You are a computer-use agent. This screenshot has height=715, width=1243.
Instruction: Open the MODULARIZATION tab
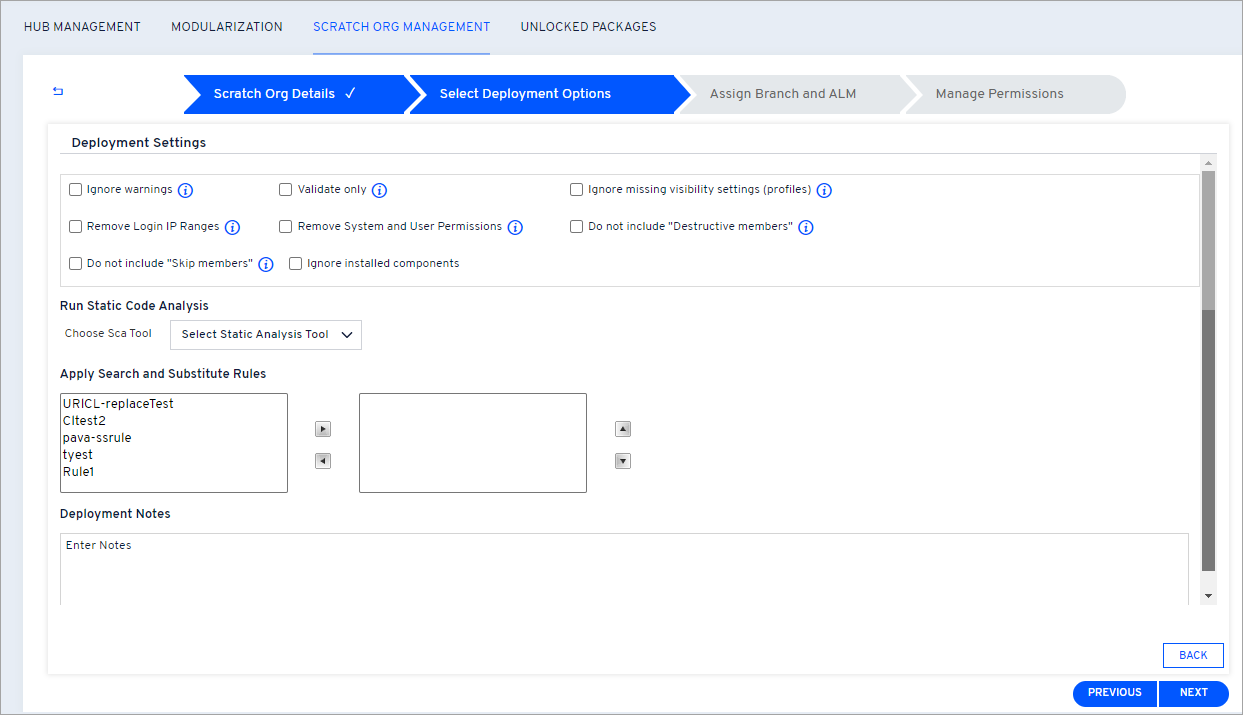(226, 27)
